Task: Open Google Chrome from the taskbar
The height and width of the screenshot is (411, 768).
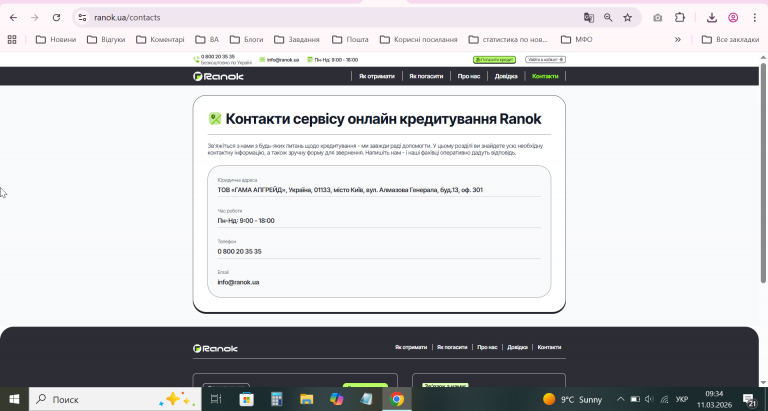Action: [397, 399]
